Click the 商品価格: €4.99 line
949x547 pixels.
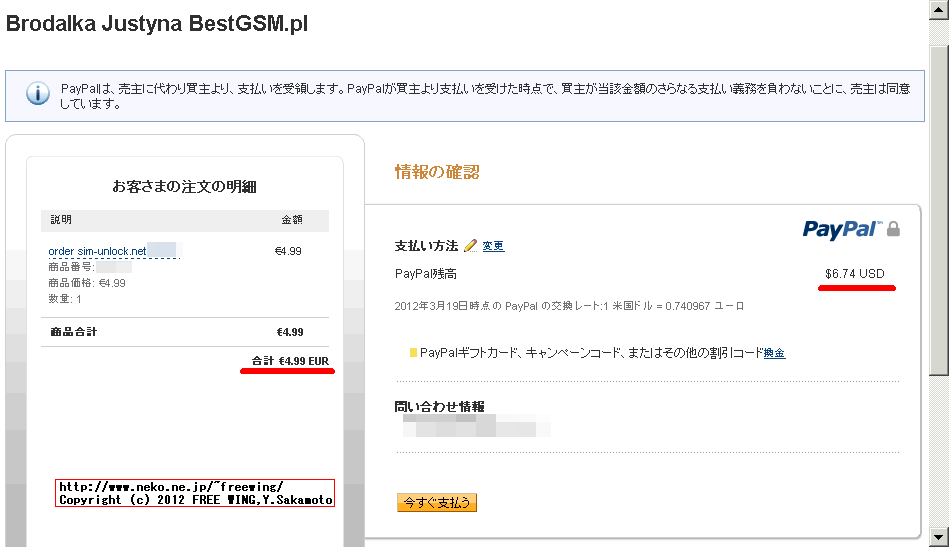click(87, 283)
